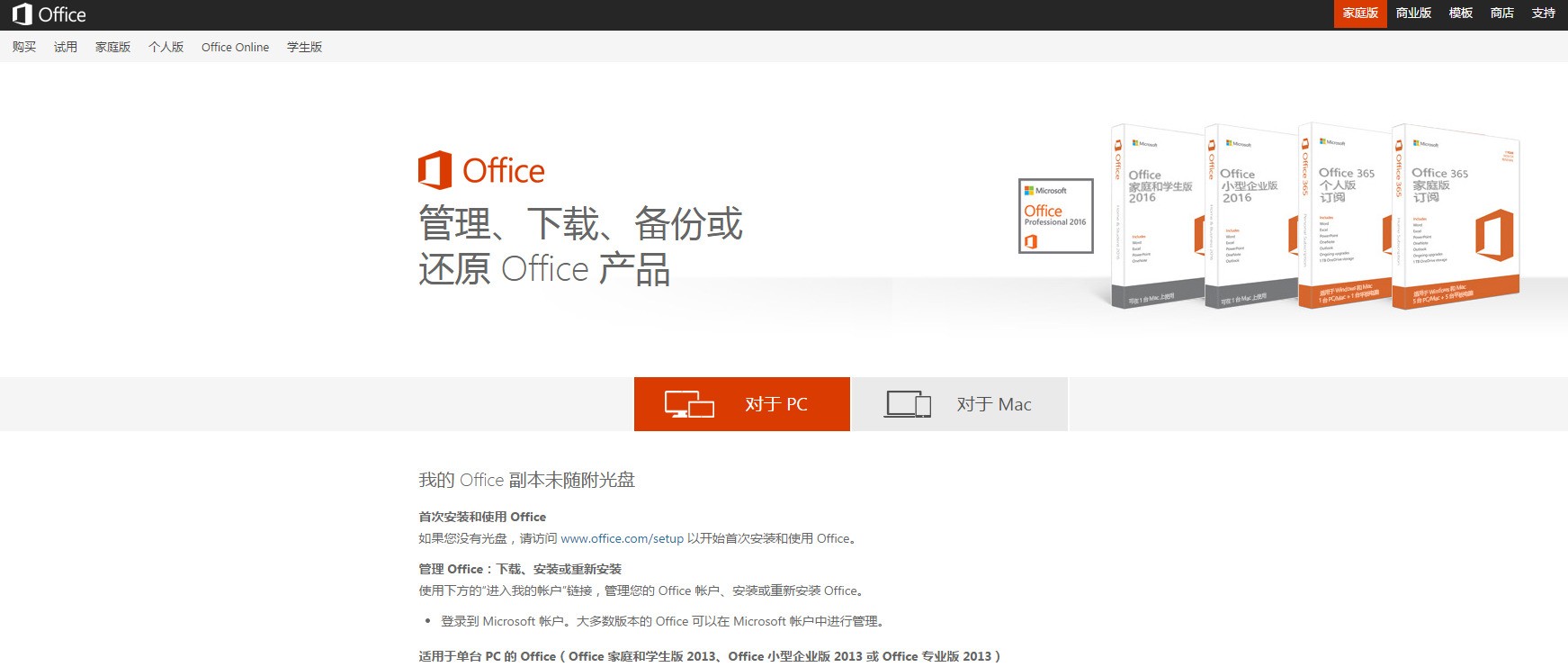This screenshot has height=667, width=1568.
Task: Click 购买 in the secondary menu
Action: (x=24, y=47)
